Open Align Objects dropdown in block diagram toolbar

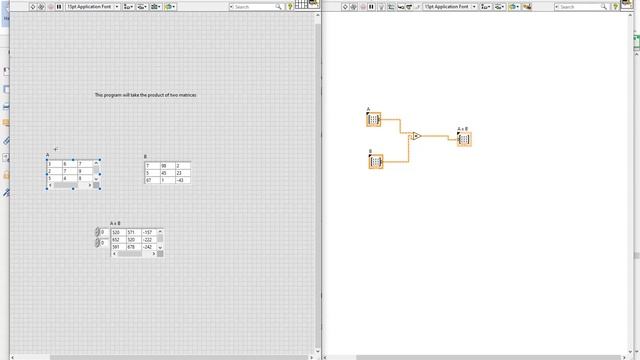(x=485, y=7)
